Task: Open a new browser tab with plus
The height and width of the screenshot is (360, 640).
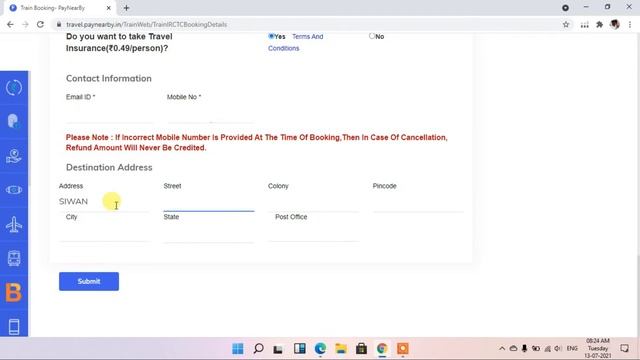Action: pyautogui.click(x=126, y=8)
